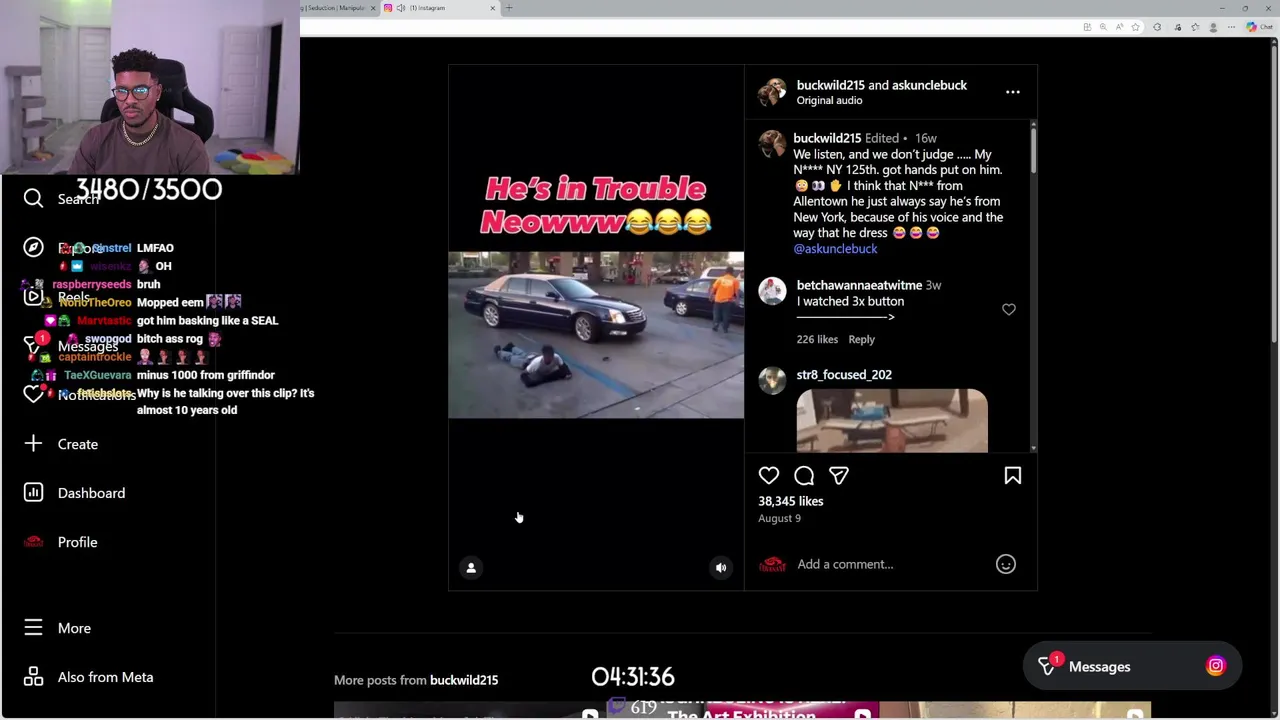Save the post with bookmark icon
The image size is (1280, 720).
(1012, 476)
